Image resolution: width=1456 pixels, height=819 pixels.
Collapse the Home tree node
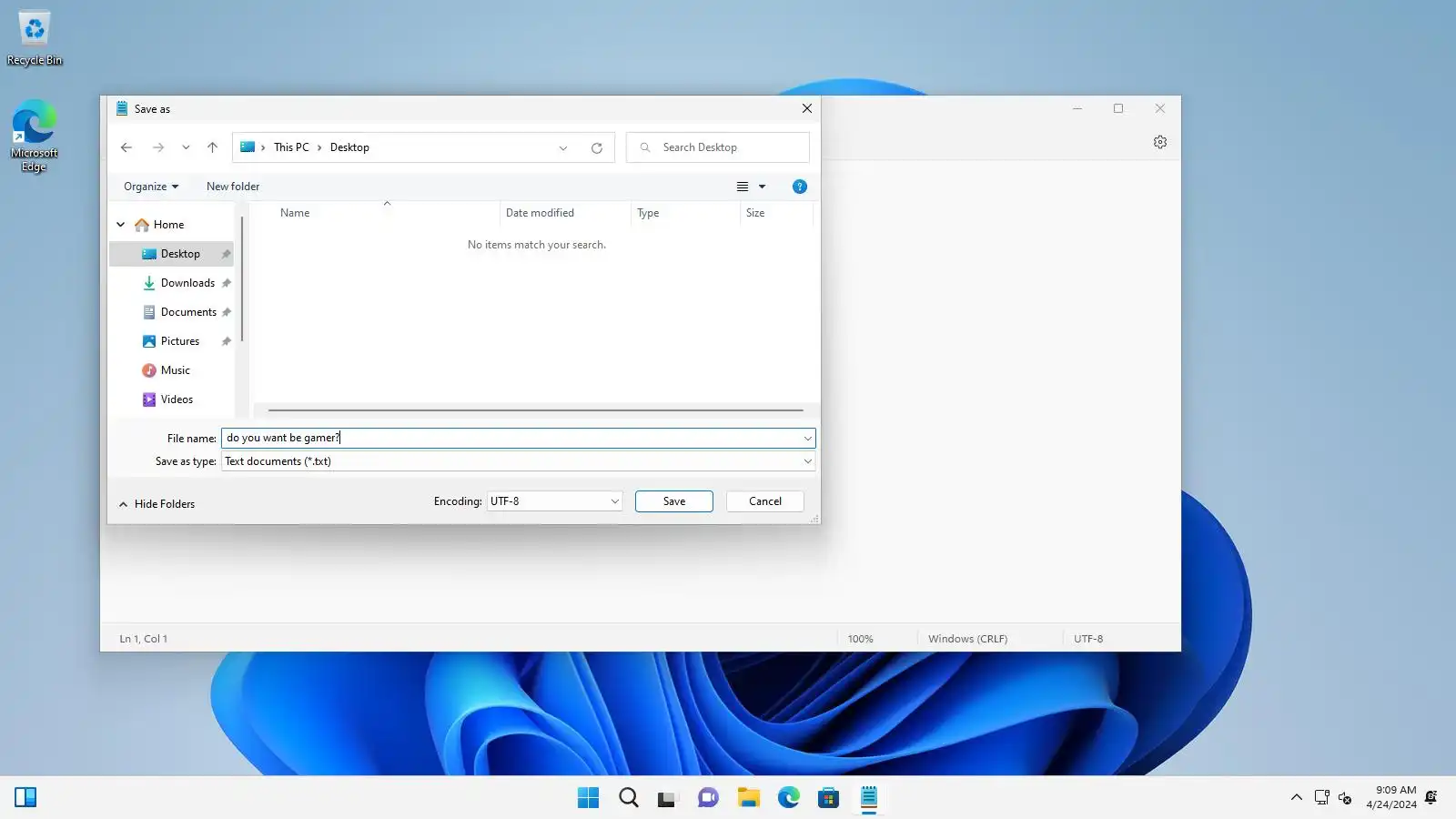coord(121,225)
